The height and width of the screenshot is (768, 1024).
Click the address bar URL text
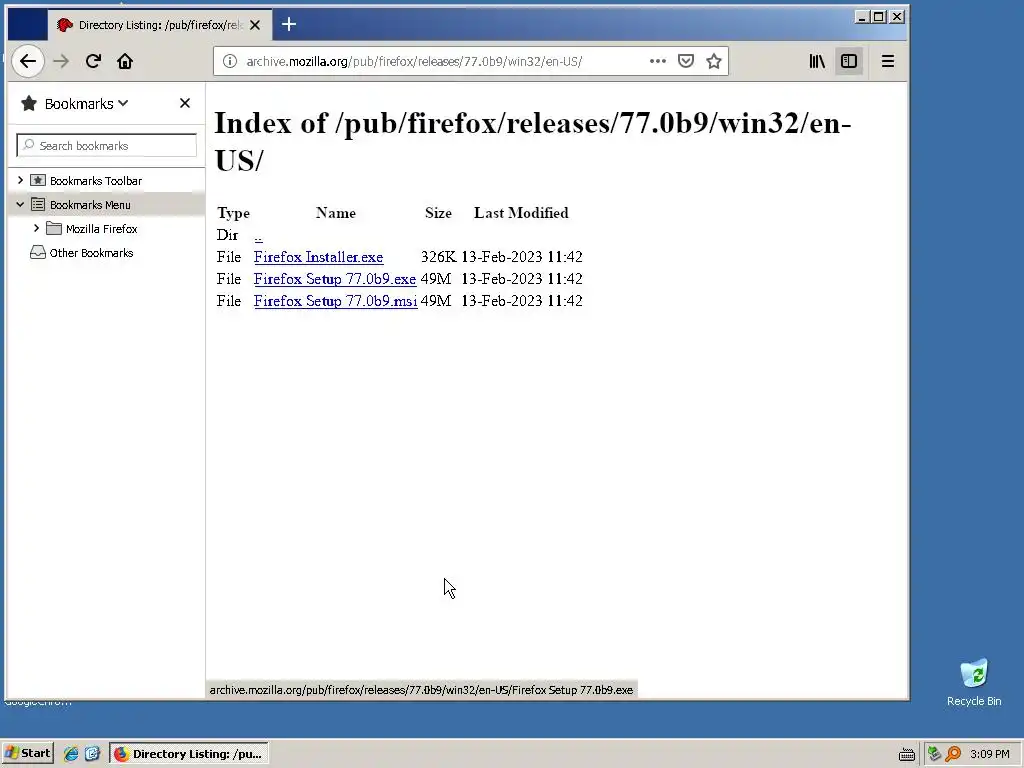point(414,61)
